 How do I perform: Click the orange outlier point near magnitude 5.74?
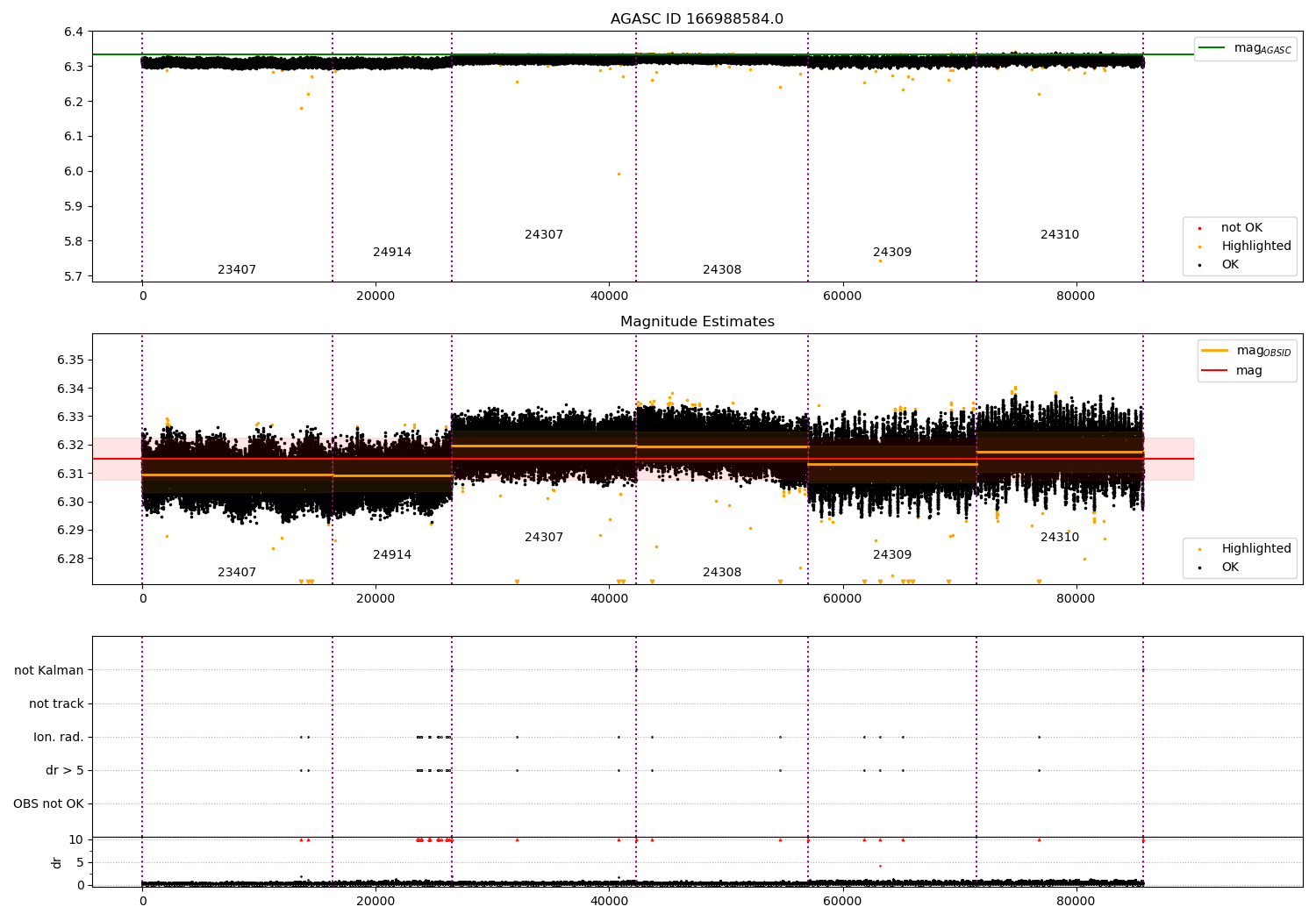(x=880, y=261)
